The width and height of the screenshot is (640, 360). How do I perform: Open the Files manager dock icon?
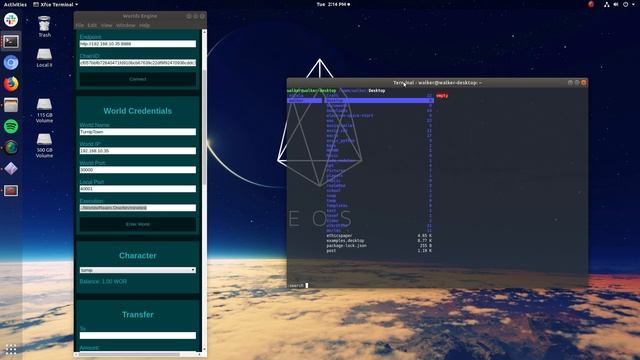pyautogui.click(x=11, y=105)
